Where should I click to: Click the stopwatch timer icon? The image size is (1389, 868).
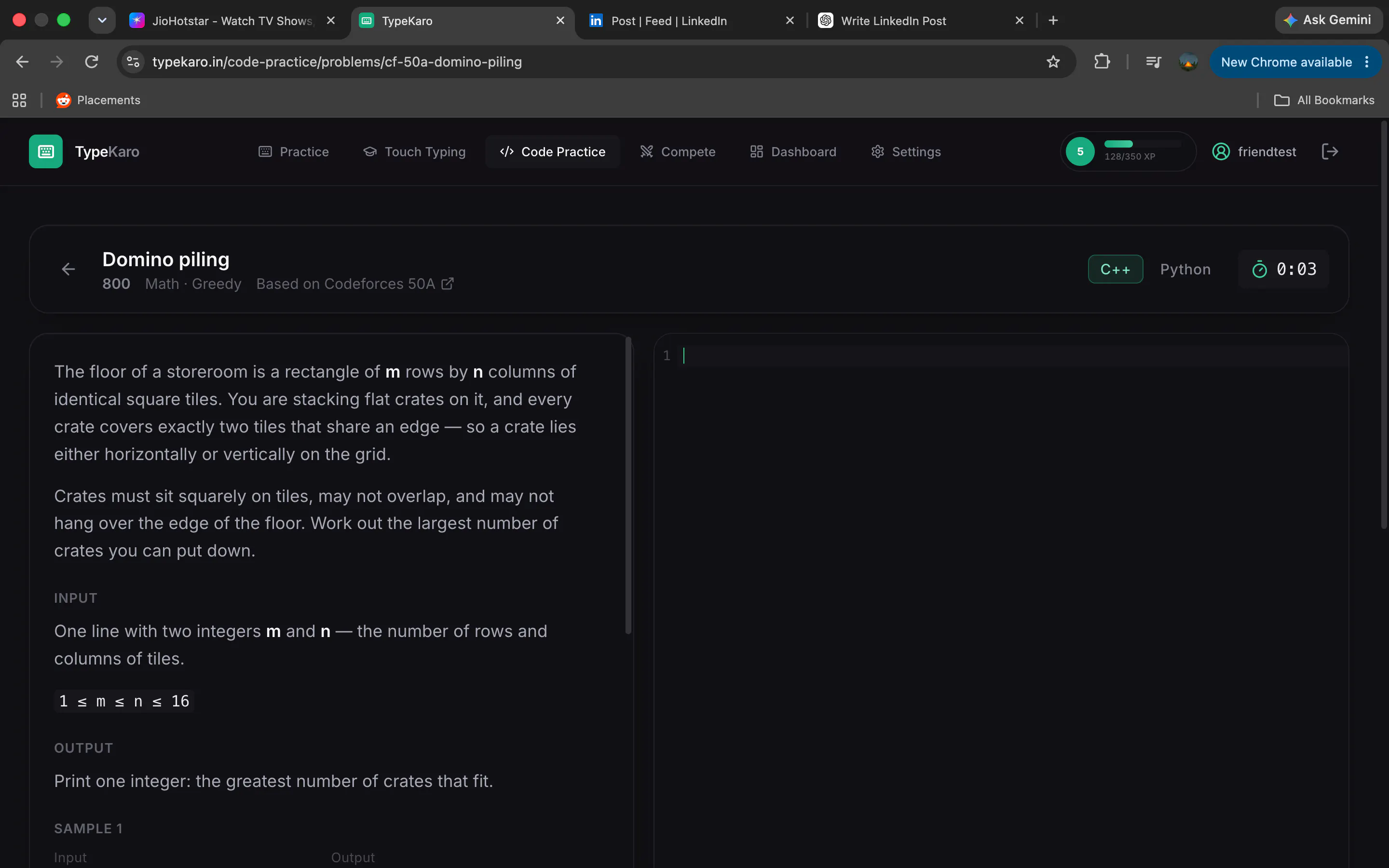tap(1259, 269)
